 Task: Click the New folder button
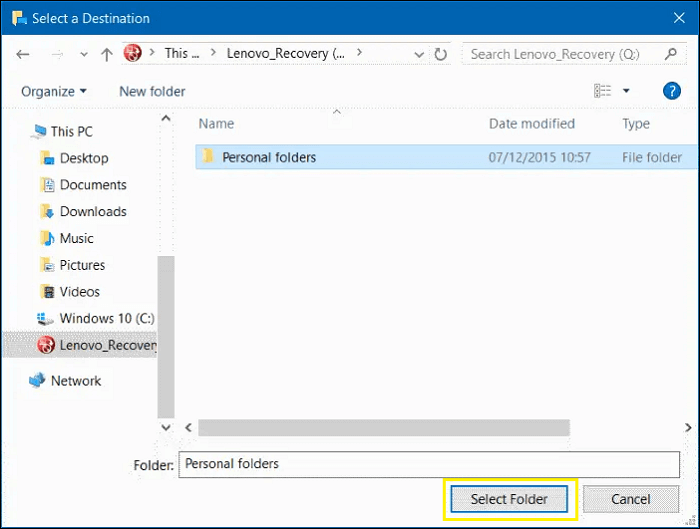(x=152, y=91)
